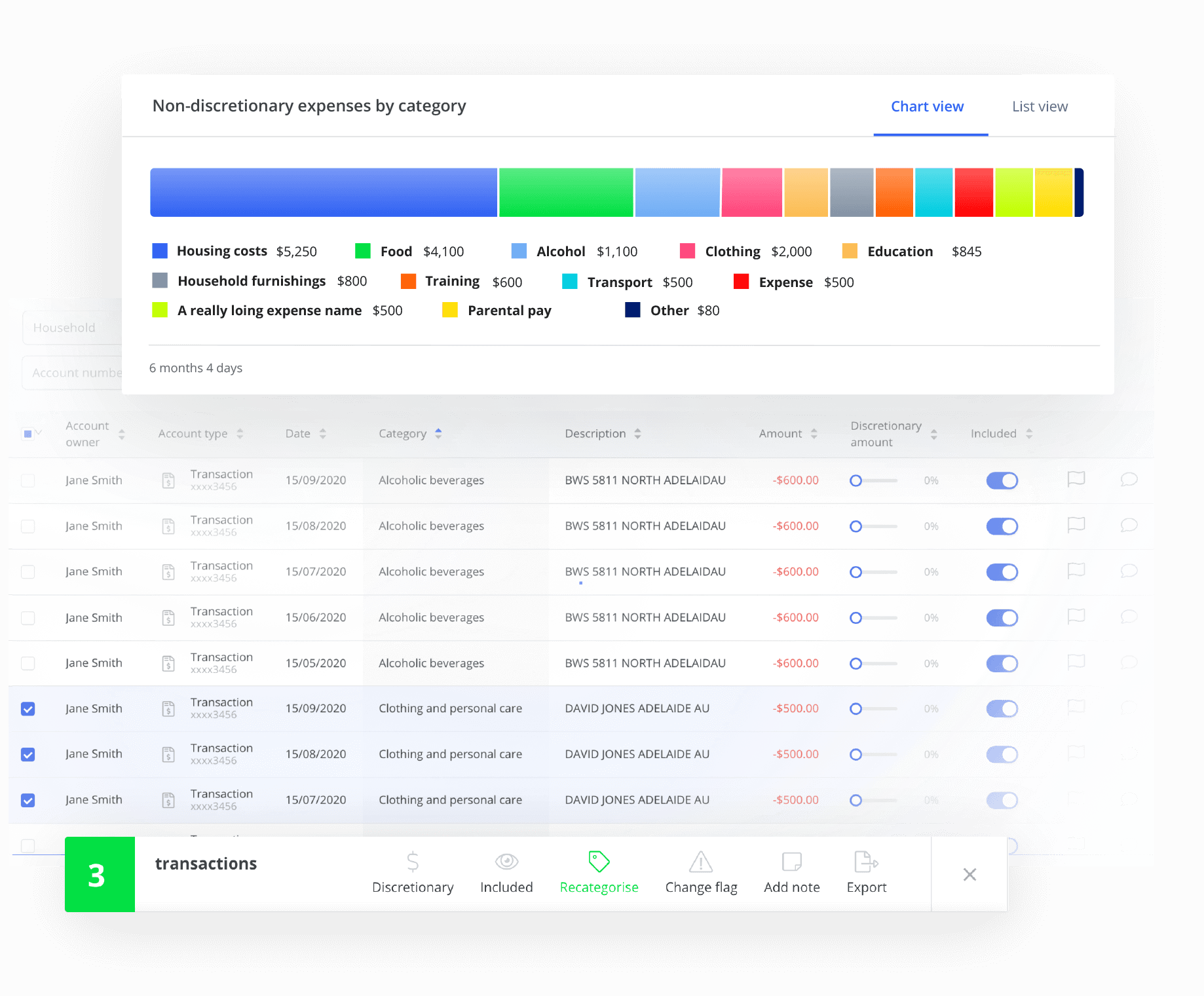Flag the 15/06/2020 Alcoholic beverages row

pyautogui.click(x=1076, y=617)
